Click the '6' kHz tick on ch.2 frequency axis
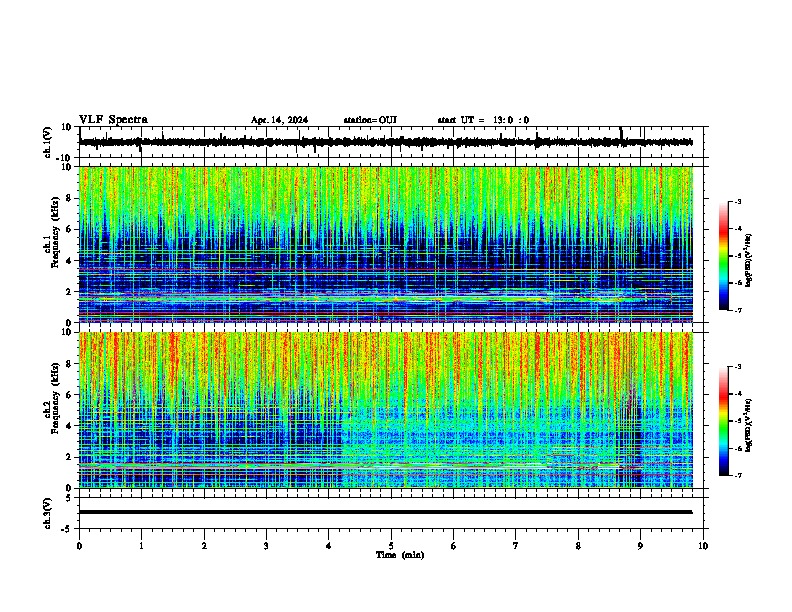Viewport: 792px width, 612px height. pos(70,395)
